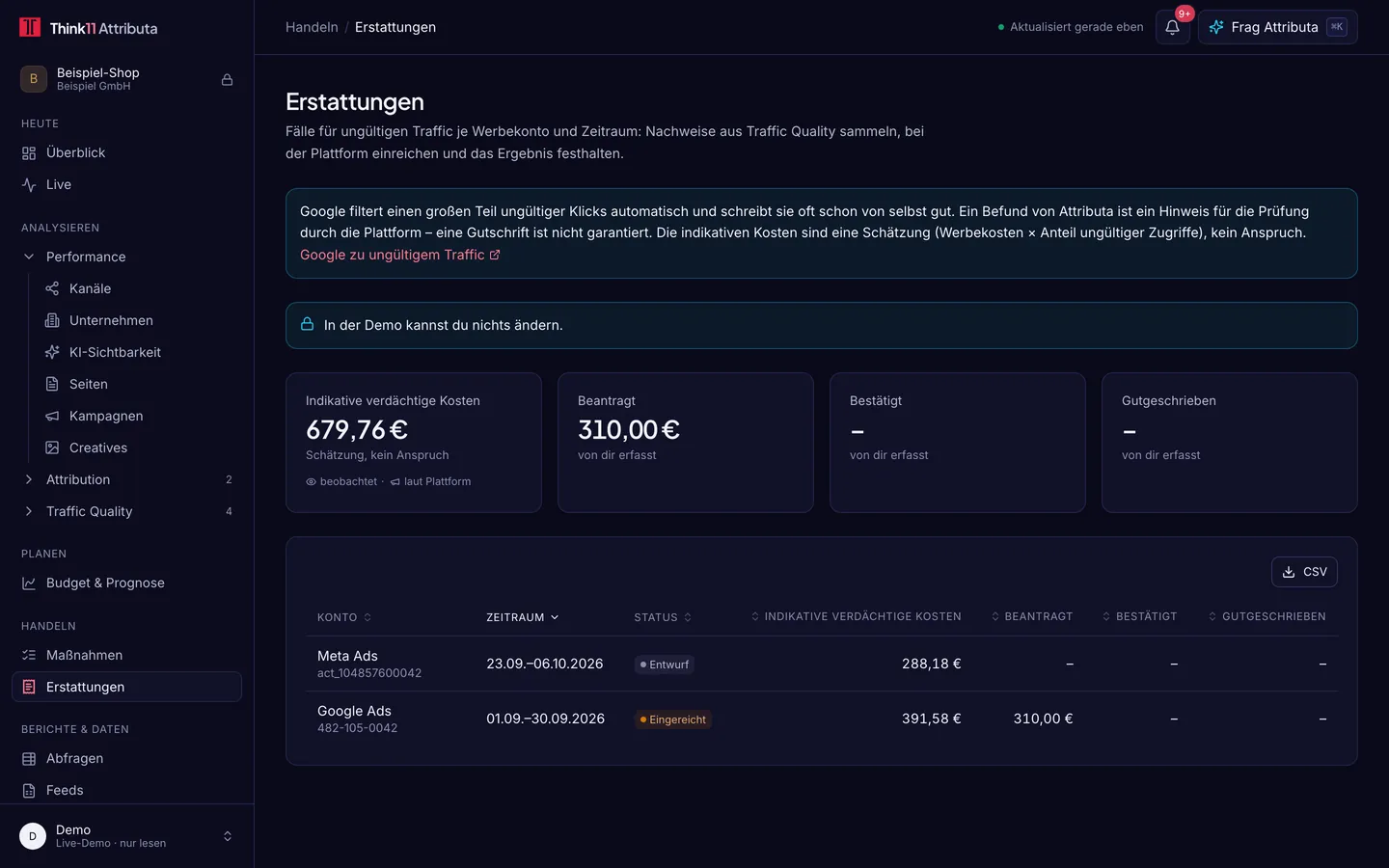This screenshot has height=868, width=1389.
Task: Open the Google zu ungültigem Traffic link
Action: pos(400,255)
